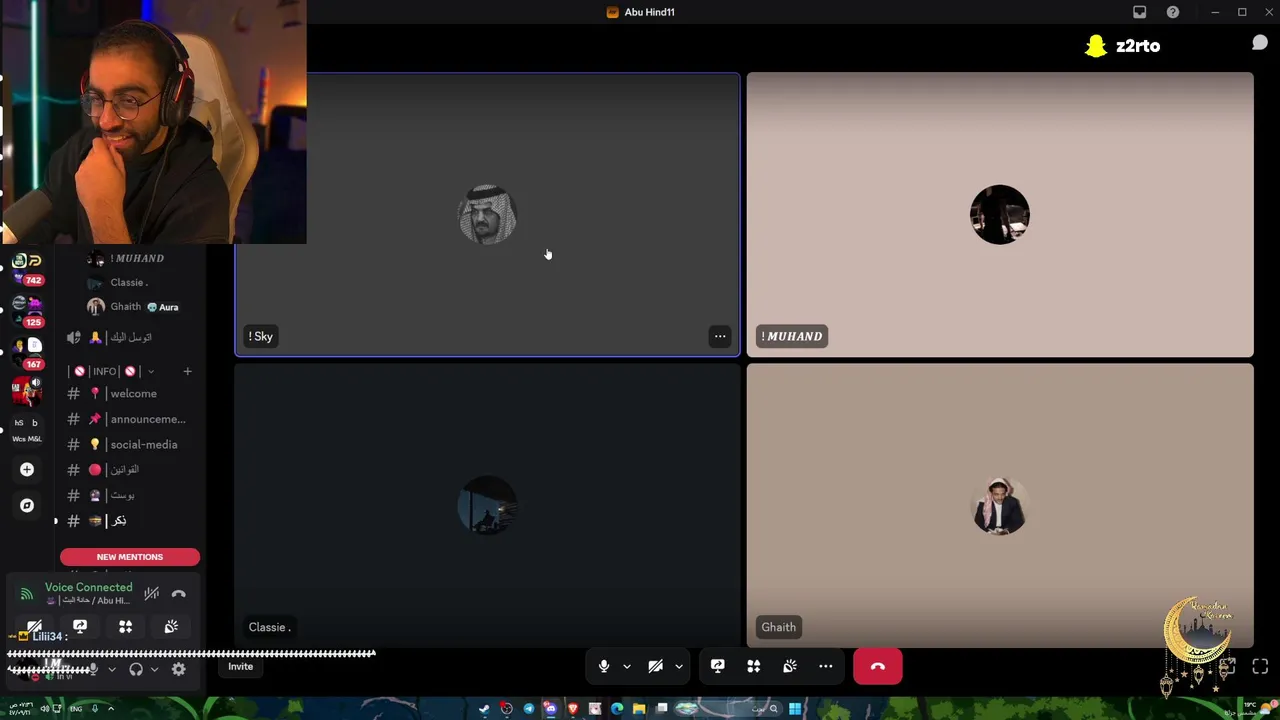
Task: Turn on camera in voice panel
Action: (x=34, y=627)
